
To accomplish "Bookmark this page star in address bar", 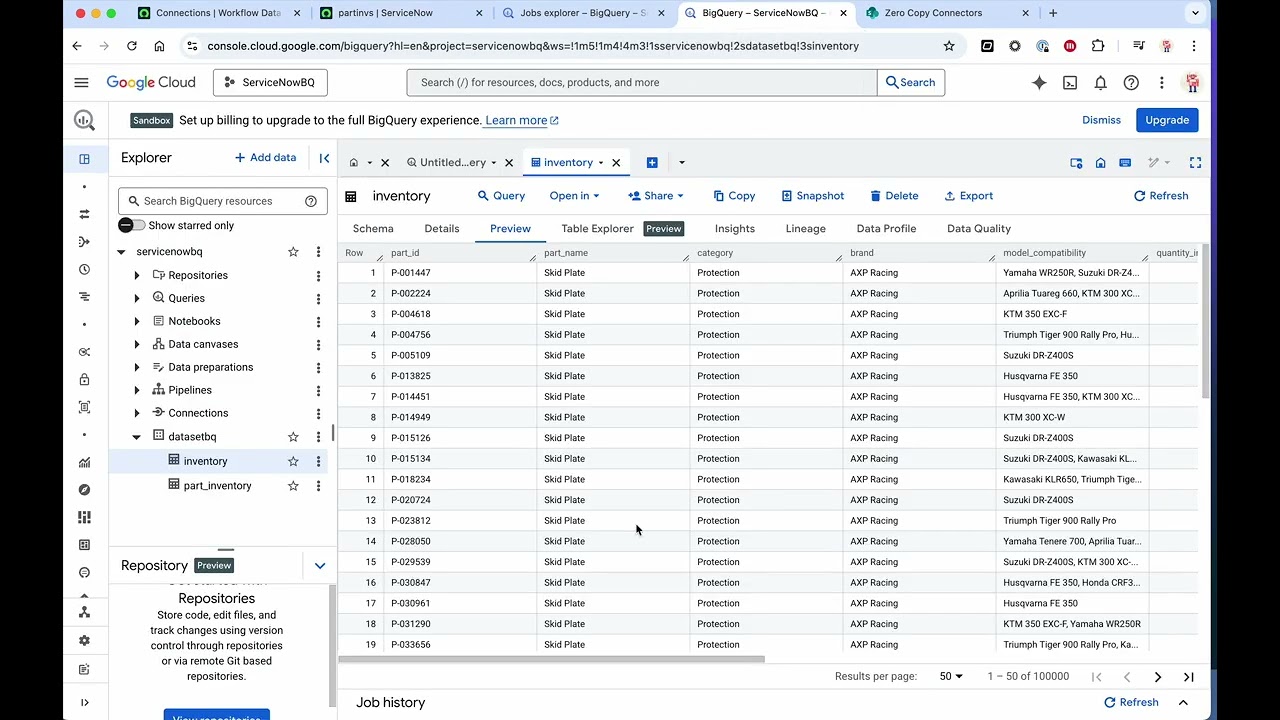I will (x=949, y=46).
